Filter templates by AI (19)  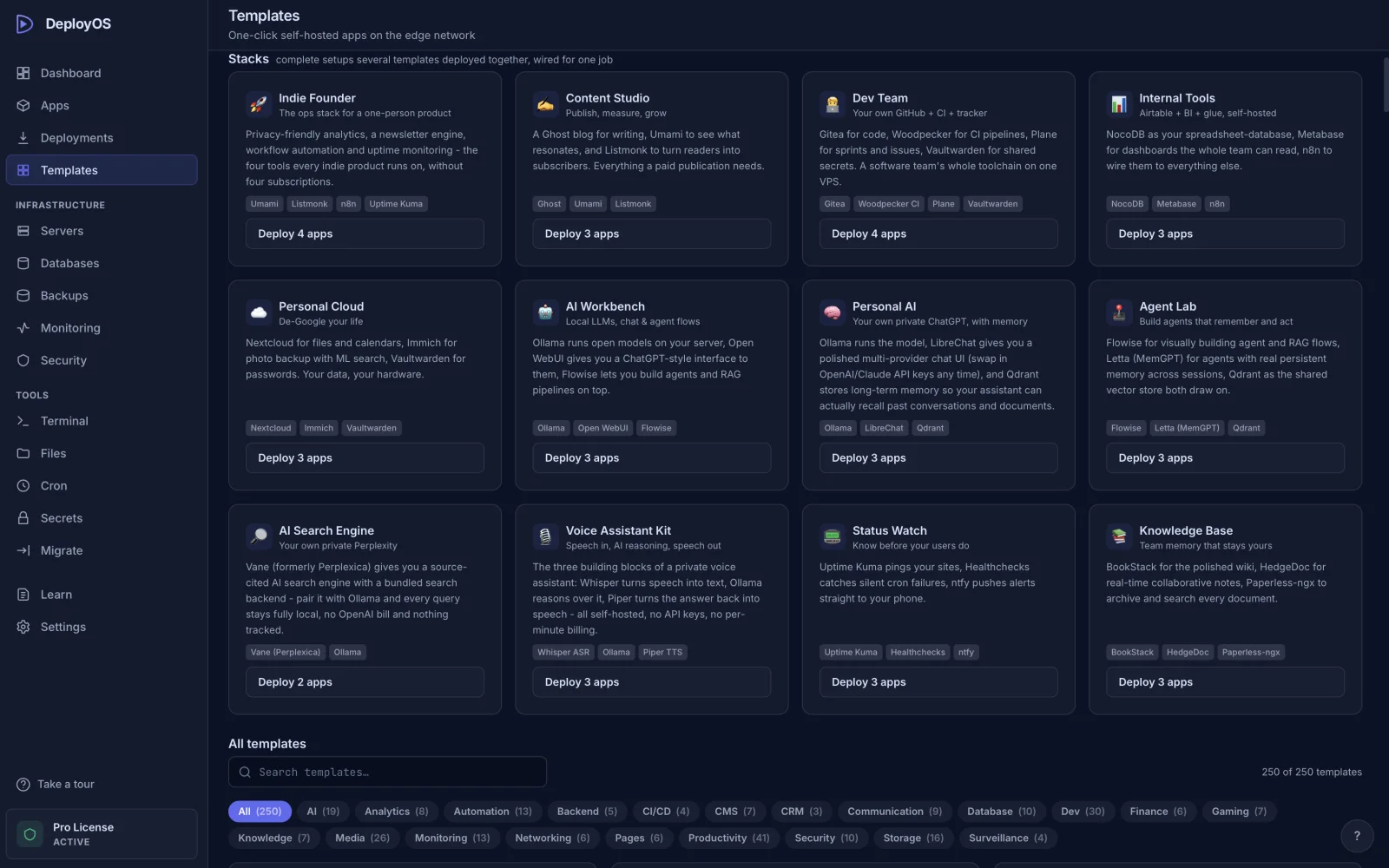coord(323,812)
